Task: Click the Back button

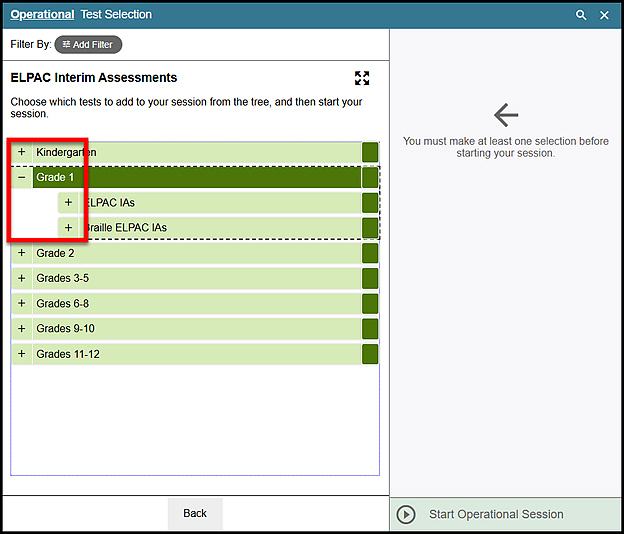Action: tap(195, 513)
